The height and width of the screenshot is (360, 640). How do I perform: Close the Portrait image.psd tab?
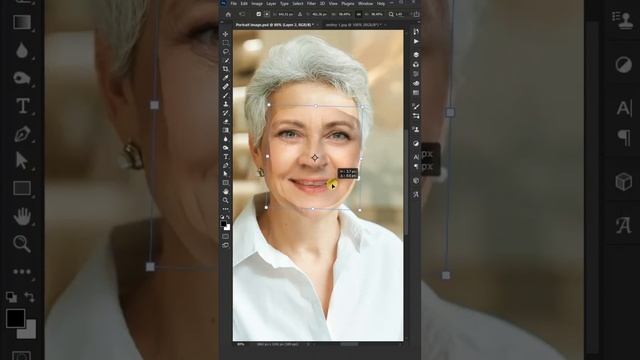point(318,25)
